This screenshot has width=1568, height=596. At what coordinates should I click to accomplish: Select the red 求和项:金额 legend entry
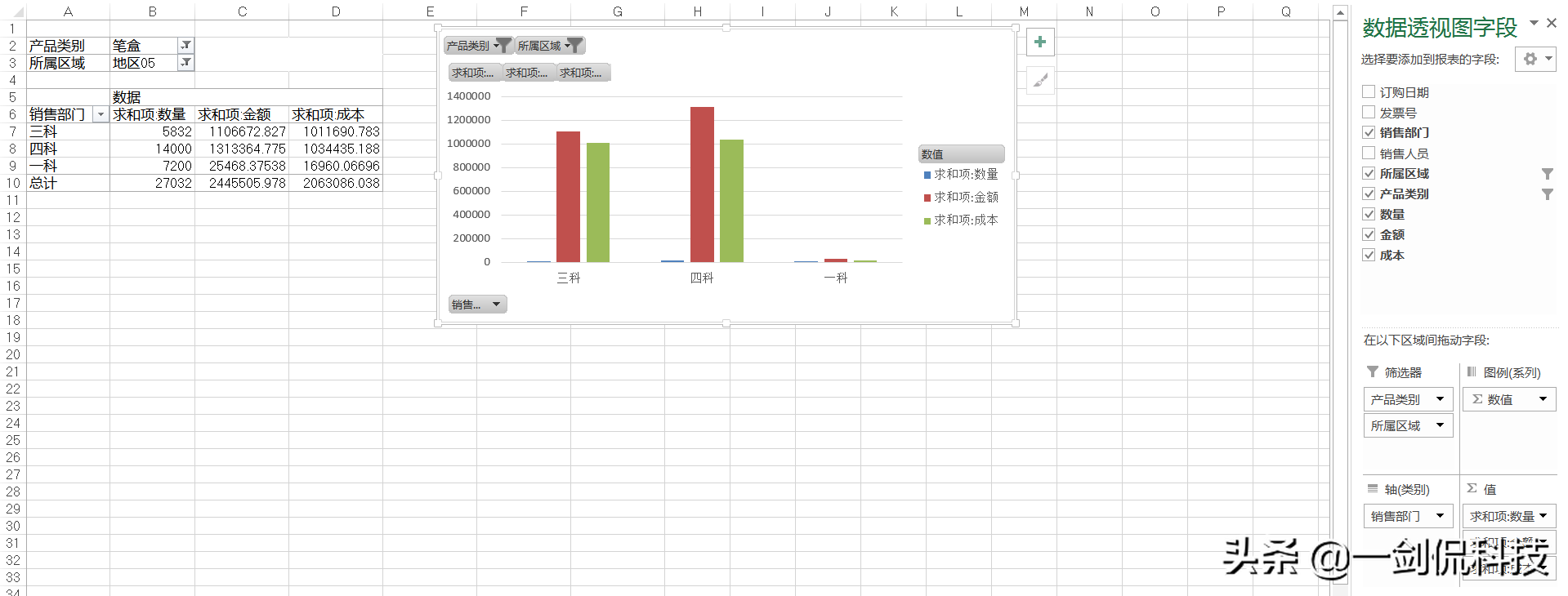961,198
